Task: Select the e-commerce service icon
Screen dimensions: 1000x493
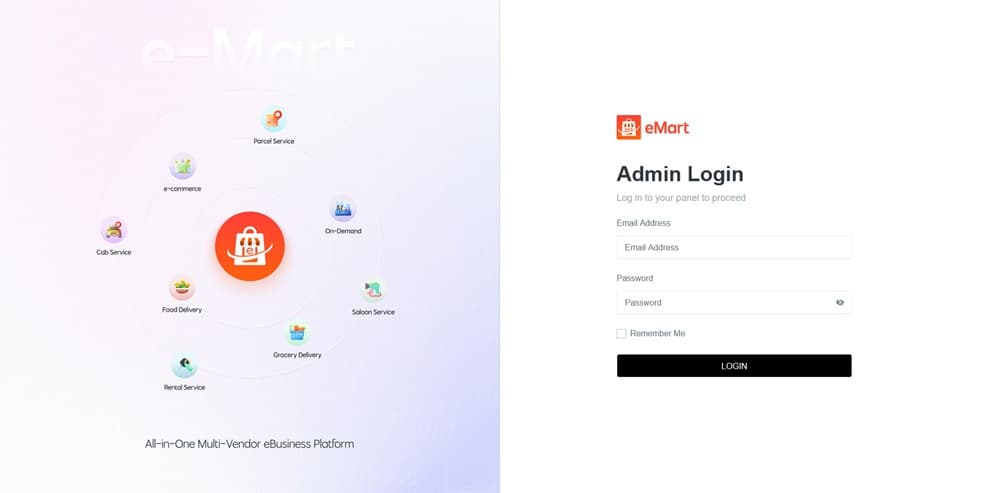Action: [182, 166]
